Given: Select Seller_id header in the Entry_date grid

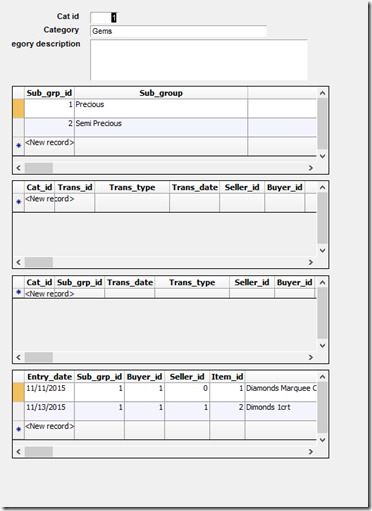Looking at the screenshot, I should click(187, 377).
